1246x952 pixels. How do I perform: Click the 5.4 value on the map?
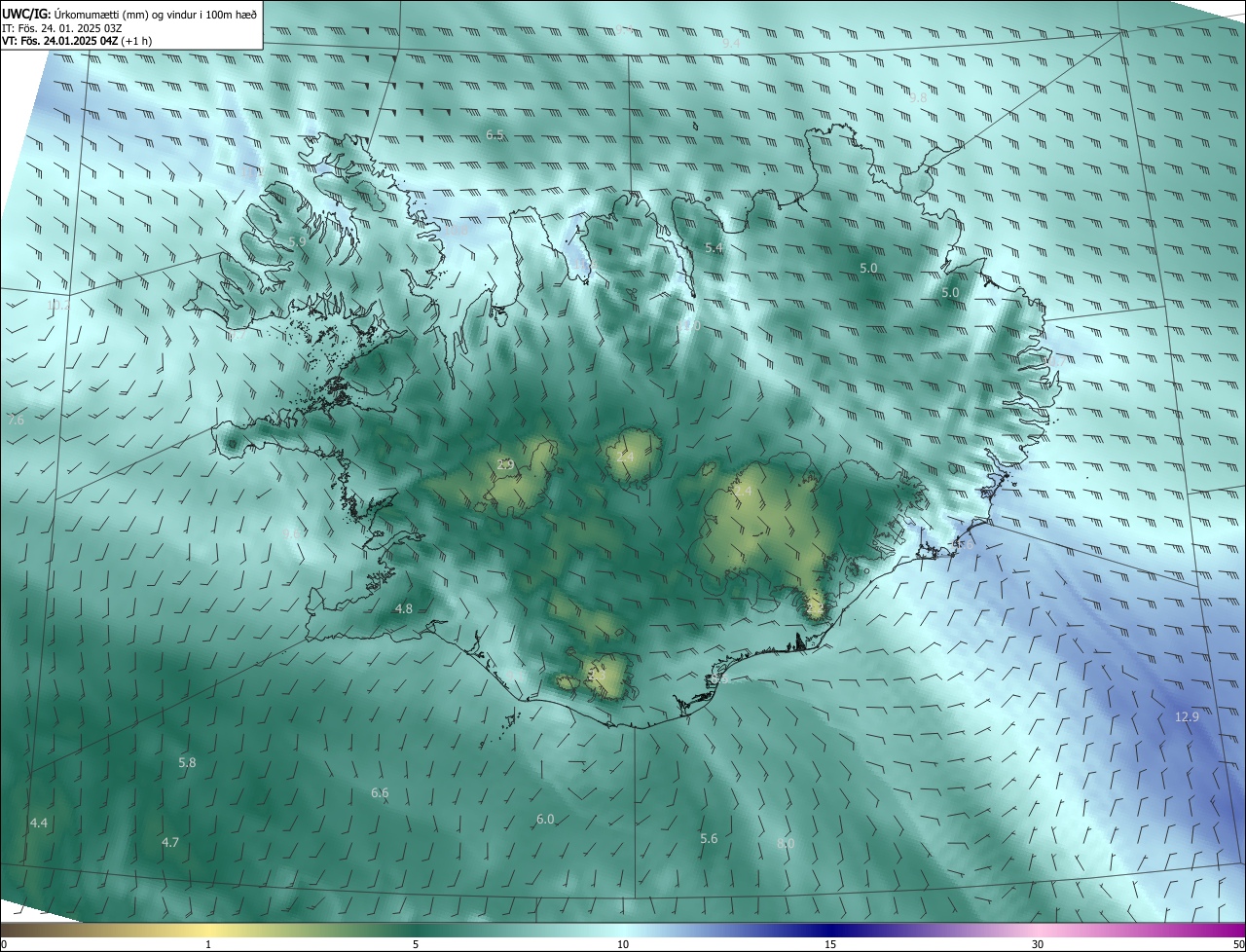(x=714, y=248)
